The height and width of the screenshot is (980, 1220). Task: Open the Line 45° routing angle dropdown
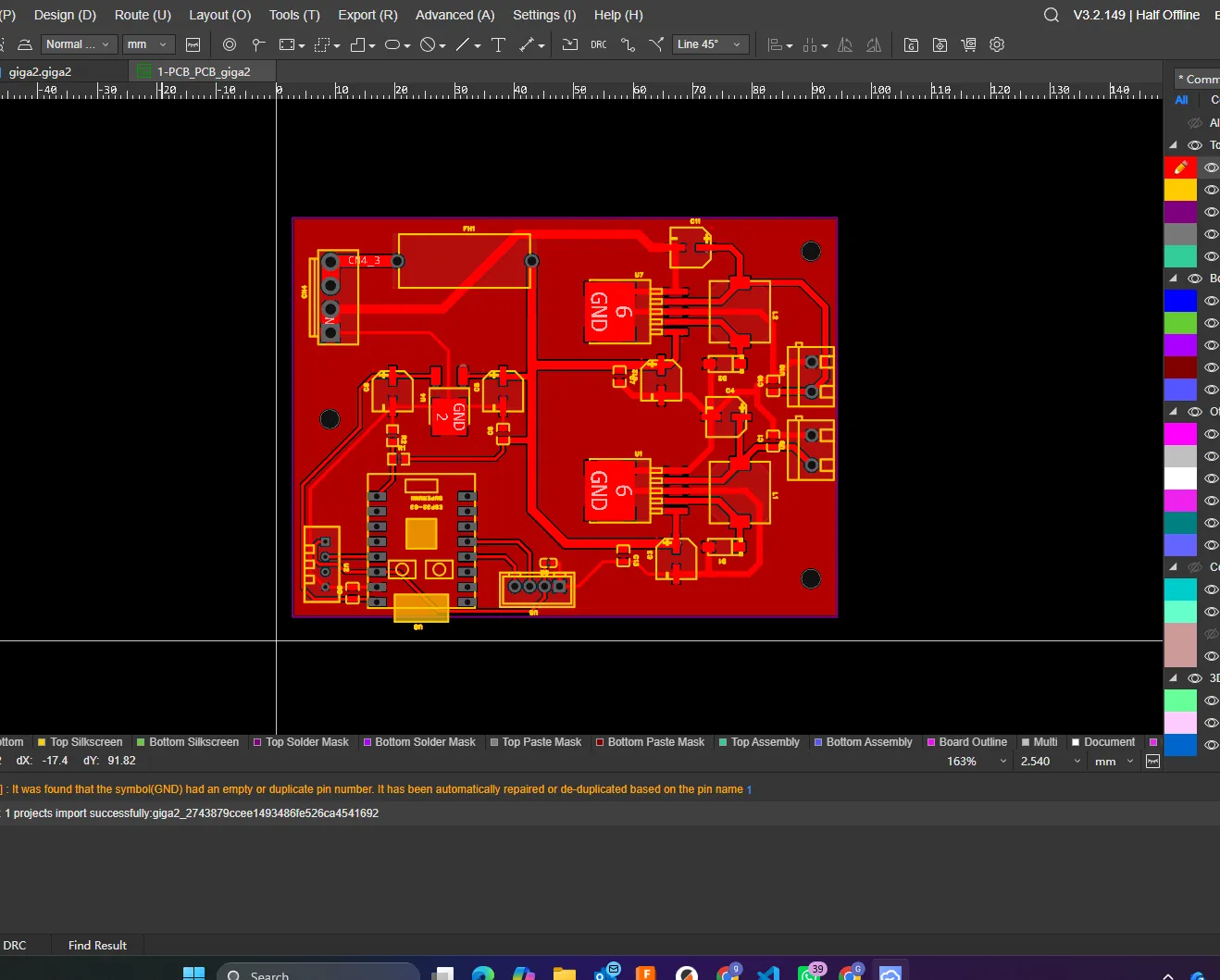[x=710, y=44]
